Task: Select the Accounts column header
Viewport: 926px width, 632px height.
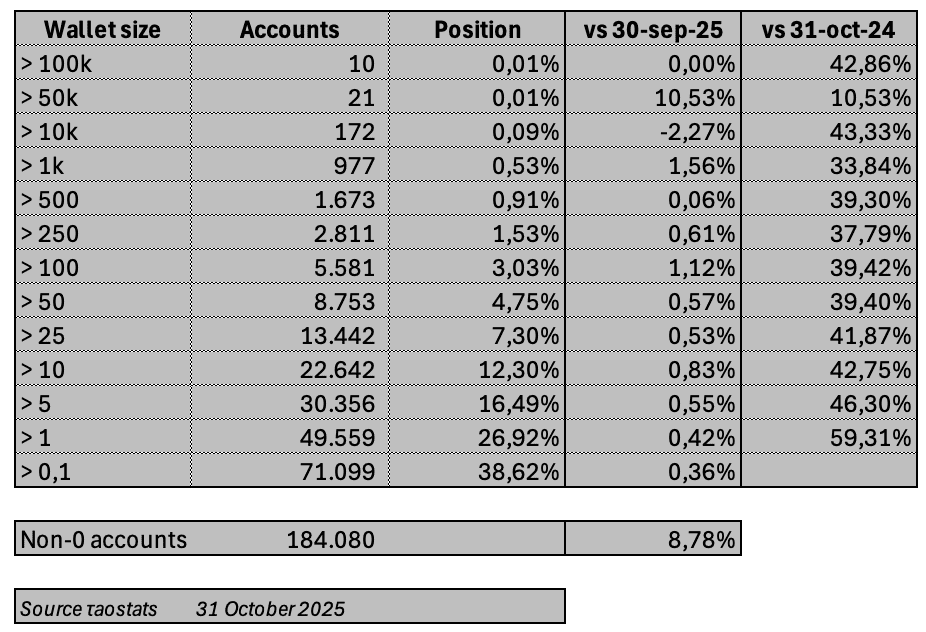Action: click(x=289, y=30)
